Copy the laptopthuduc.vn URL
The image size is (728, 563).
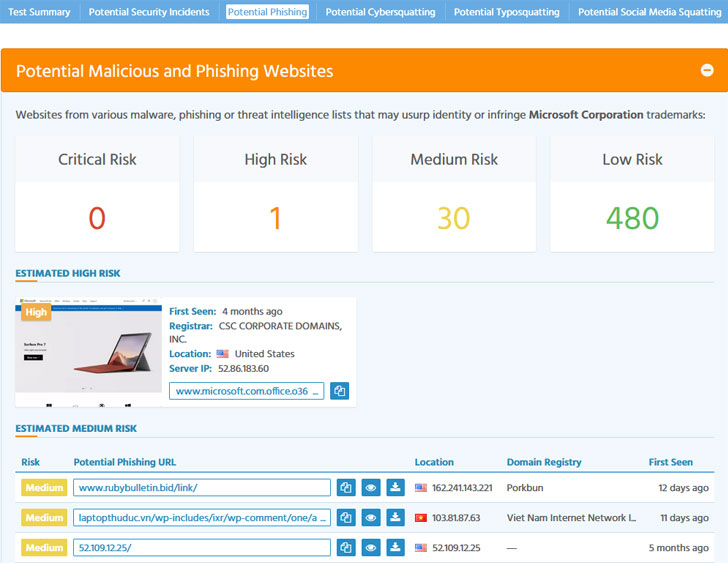(x=346, y=518)
